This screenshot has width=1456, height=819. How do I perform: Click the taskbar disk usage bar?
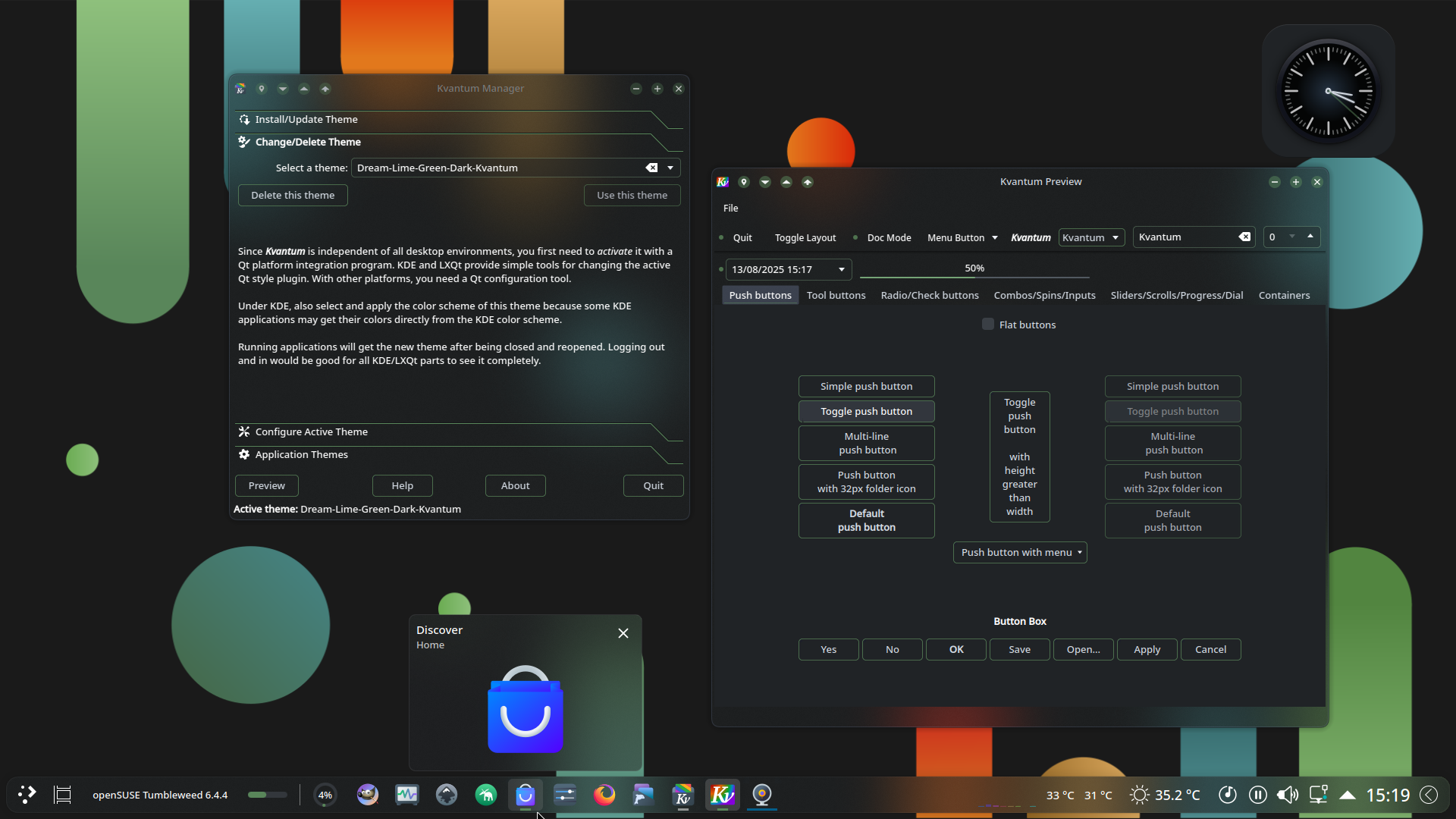[x=267, y=795]
